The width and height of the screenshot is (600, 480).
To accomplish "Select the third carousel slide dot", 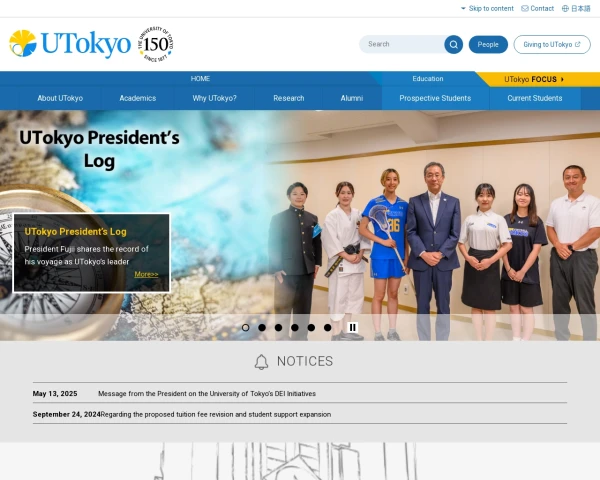I will [279, 328].
